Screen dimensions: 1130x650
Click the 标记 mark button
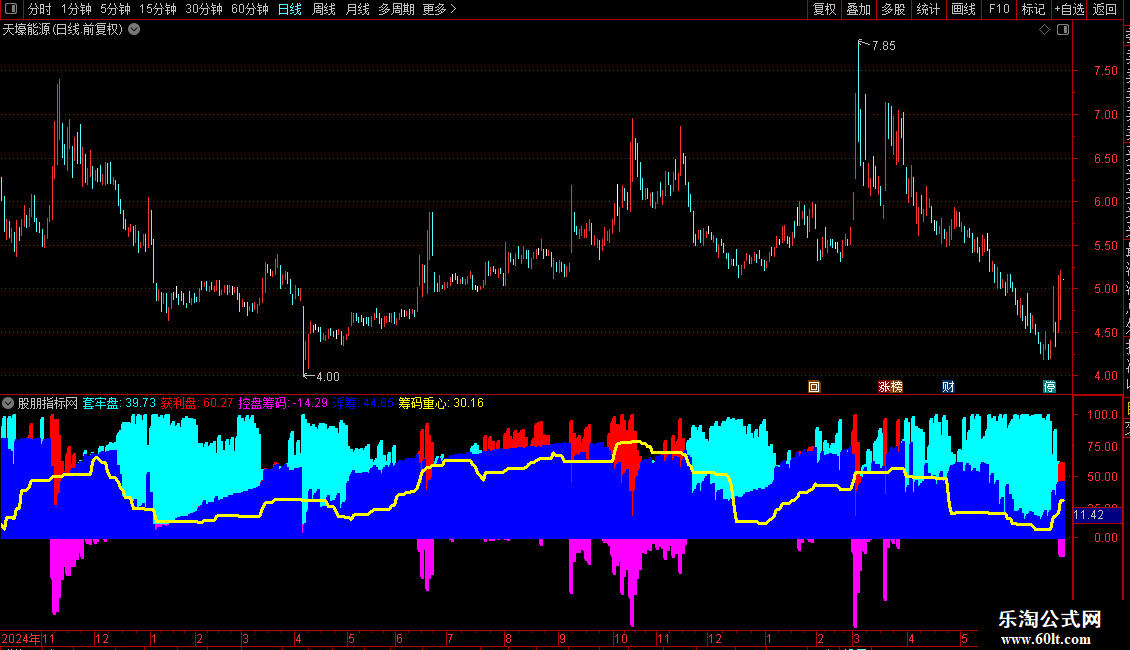coord(1033,9)
